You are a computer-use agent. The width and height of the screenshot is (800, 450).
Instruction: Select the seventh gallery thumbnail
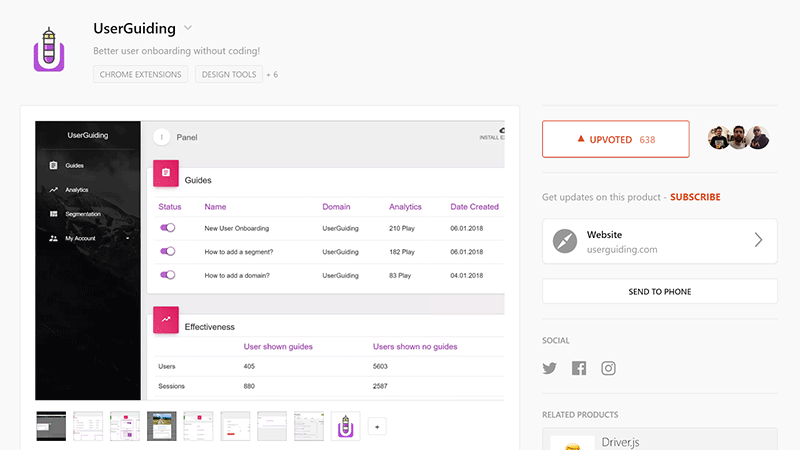point(272,426)
